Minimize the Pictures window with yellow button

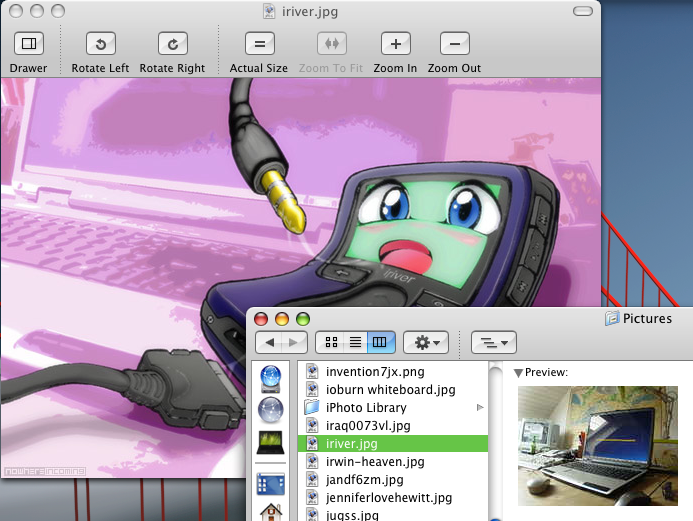click(282, 319)
